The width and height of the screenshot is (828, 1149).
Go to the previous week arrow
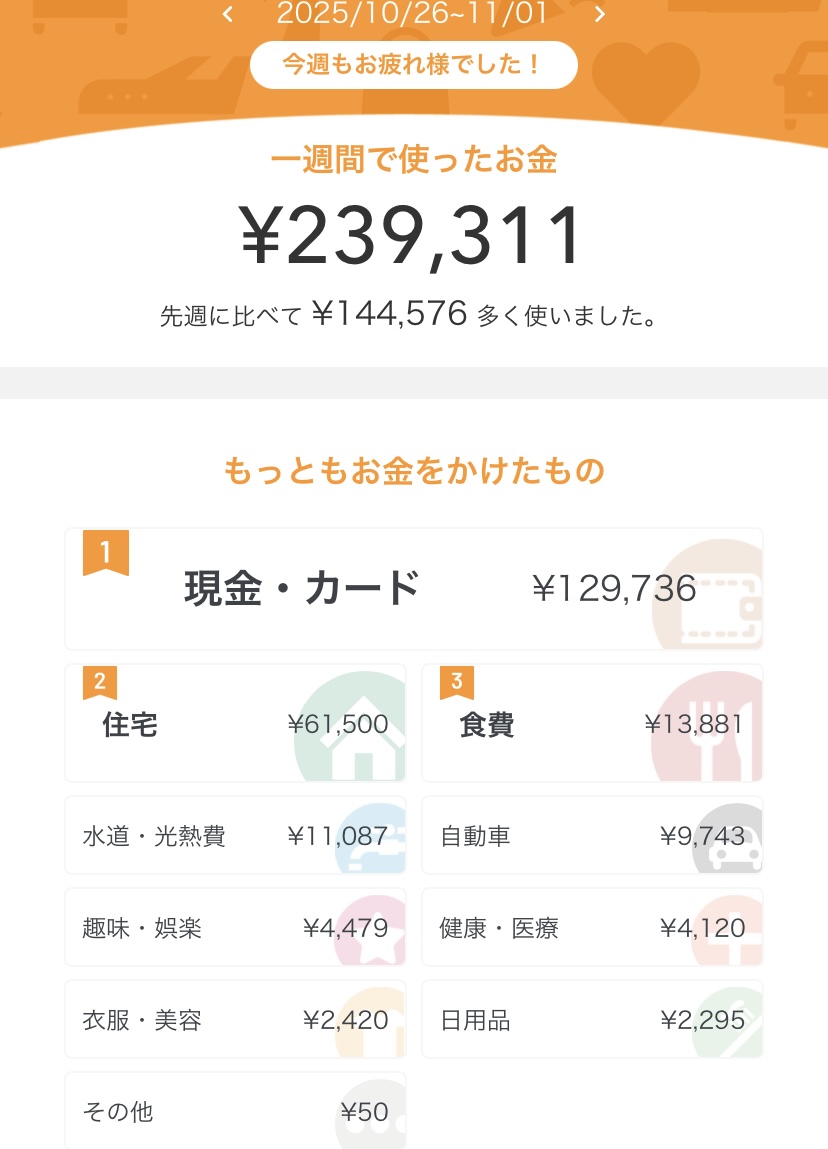(x=228, y=14)
